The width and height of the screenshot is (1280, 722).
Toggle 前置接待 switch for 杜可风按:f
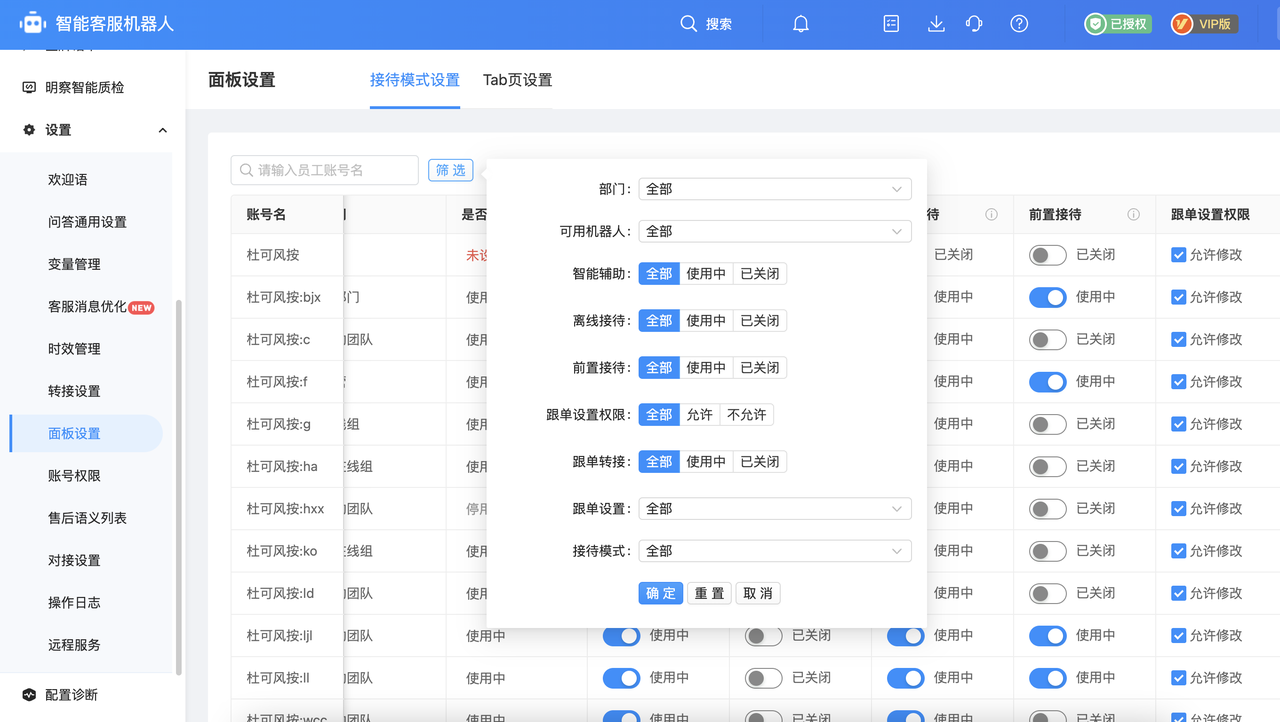point(1048,382)
